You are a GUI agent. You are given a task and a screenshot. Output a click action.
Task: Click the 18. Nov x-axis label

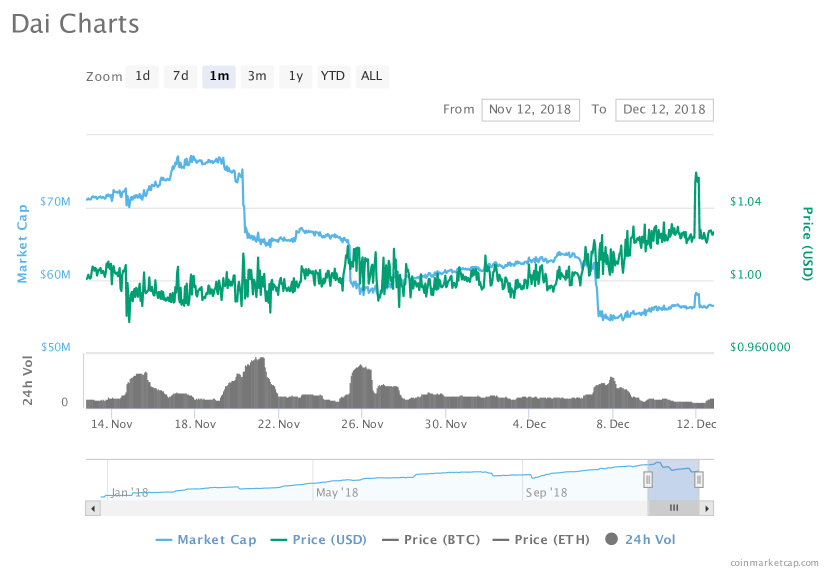pos(195,424)
